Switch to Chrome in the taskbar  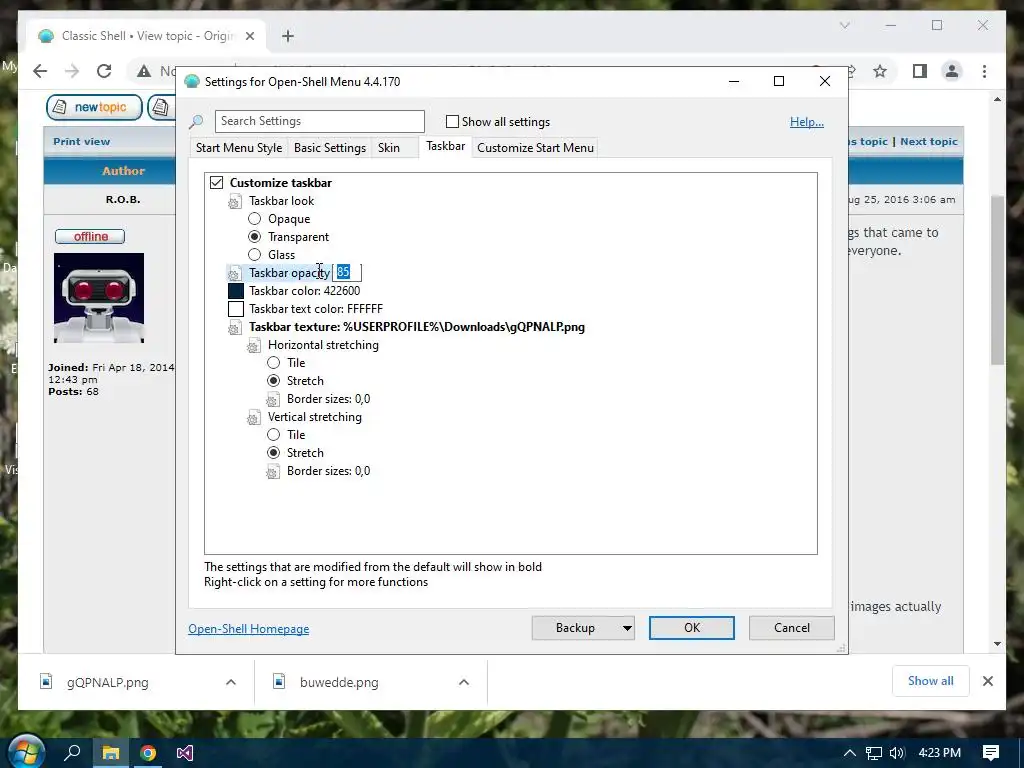[x=148, y=753]
